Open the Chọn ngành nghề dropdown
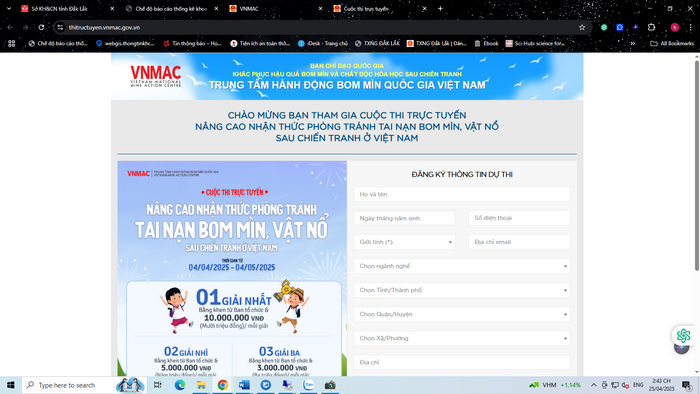 (x=462, y=266)
